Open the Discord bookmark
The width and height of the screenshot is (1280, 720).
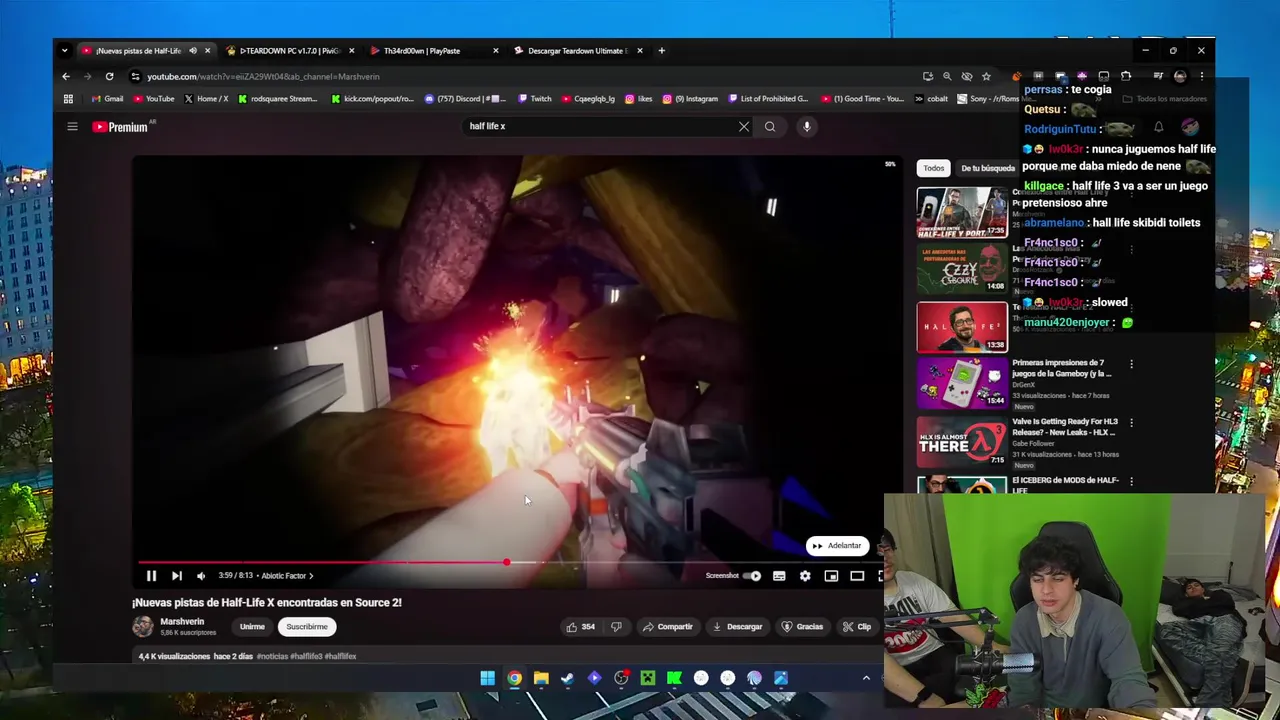pyautogui.click(x=465, y=99)
